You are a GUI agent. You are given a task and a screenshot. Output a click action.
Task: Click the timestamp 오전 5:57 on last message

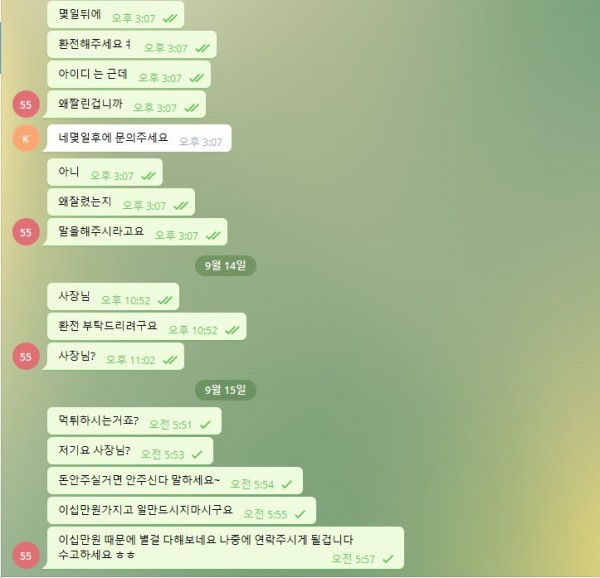click(x=353, y=559)
